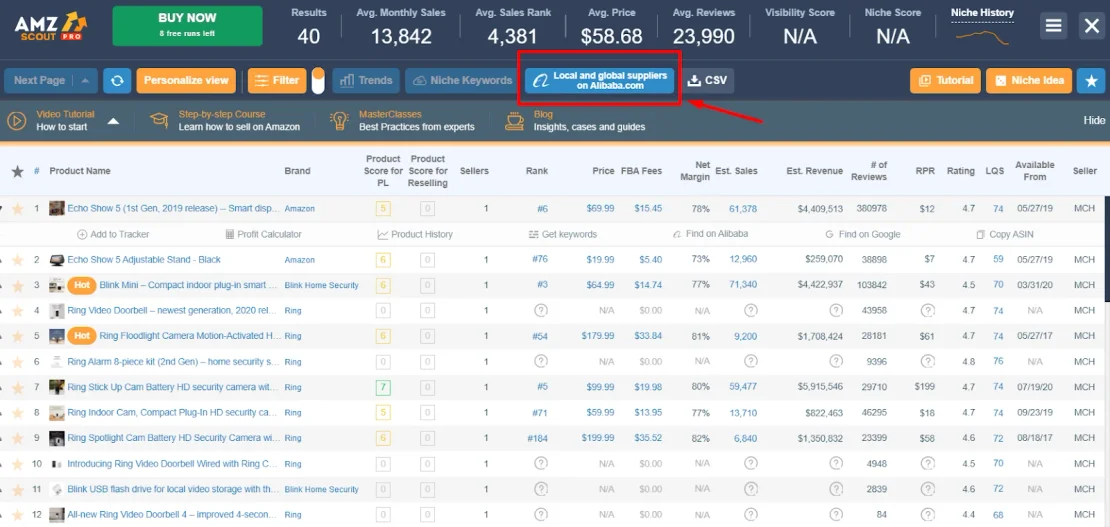Open Trends chart button
This screenshot has height=527, width=1110.
[366, 81]
